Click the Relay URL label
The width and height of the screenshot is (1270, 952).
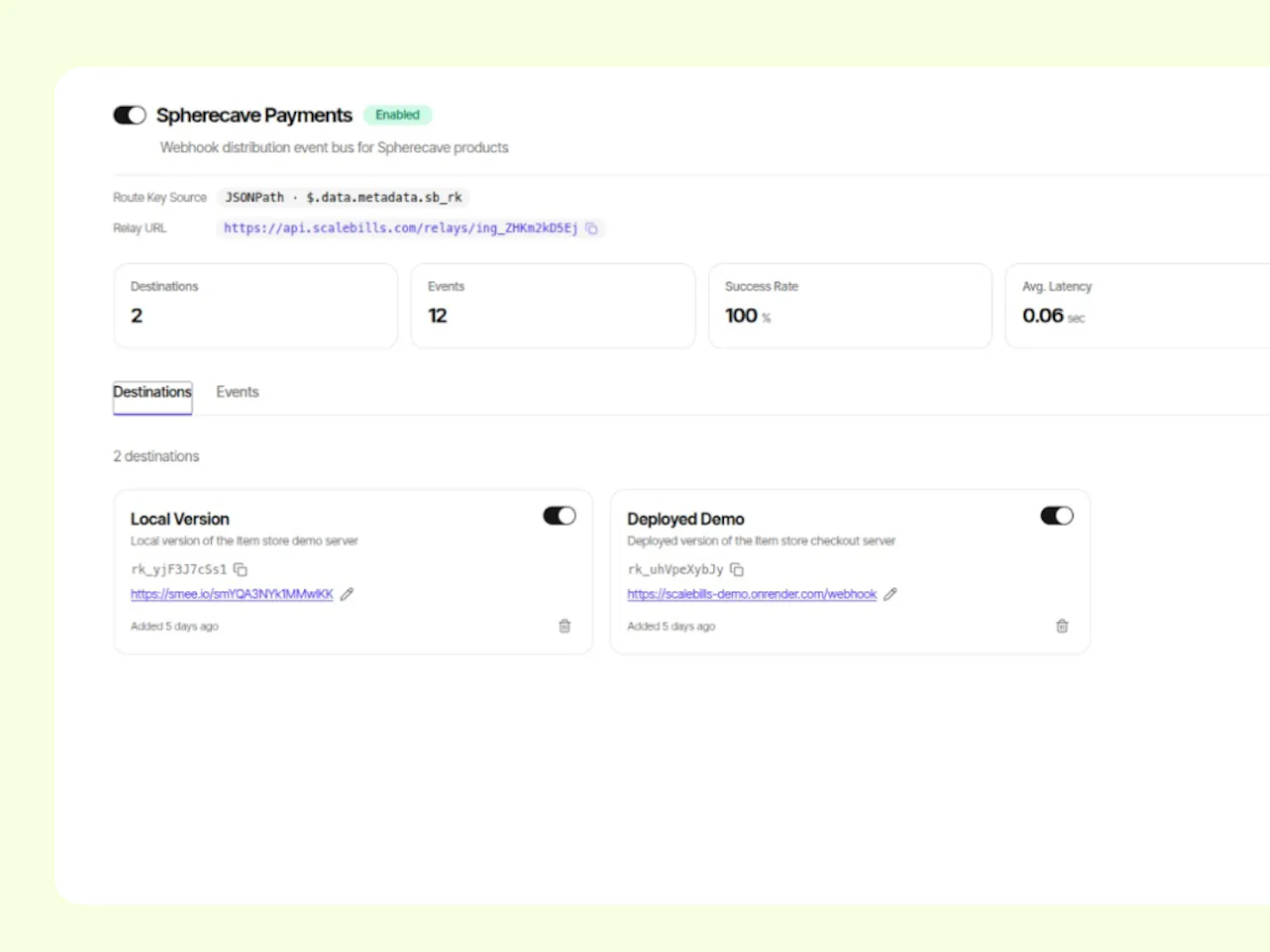[140, 228]
